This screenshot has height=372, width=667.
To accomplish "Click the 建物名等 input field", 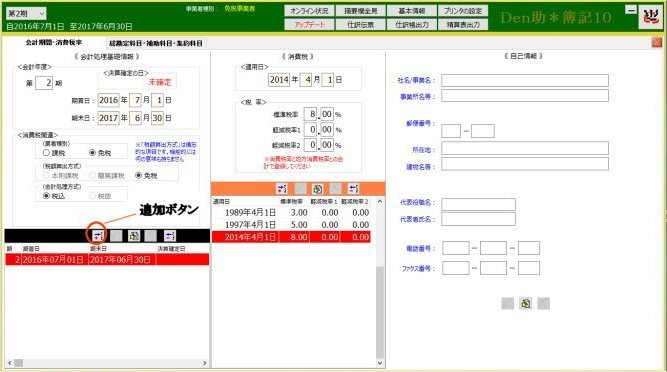I will tap(525, 164).
